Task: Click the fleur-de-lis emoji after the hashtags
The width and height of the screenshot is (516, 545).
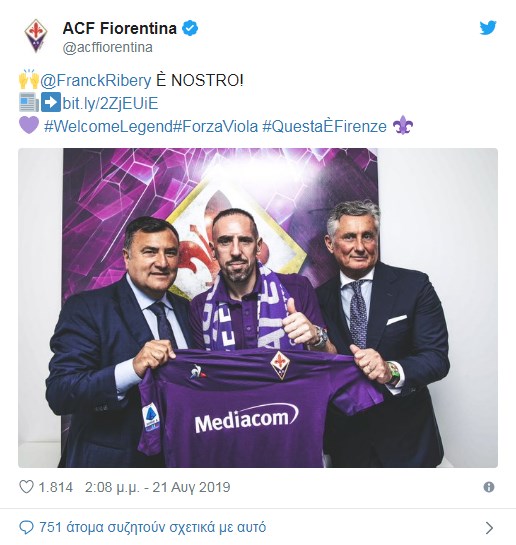Action: [402, 125]
